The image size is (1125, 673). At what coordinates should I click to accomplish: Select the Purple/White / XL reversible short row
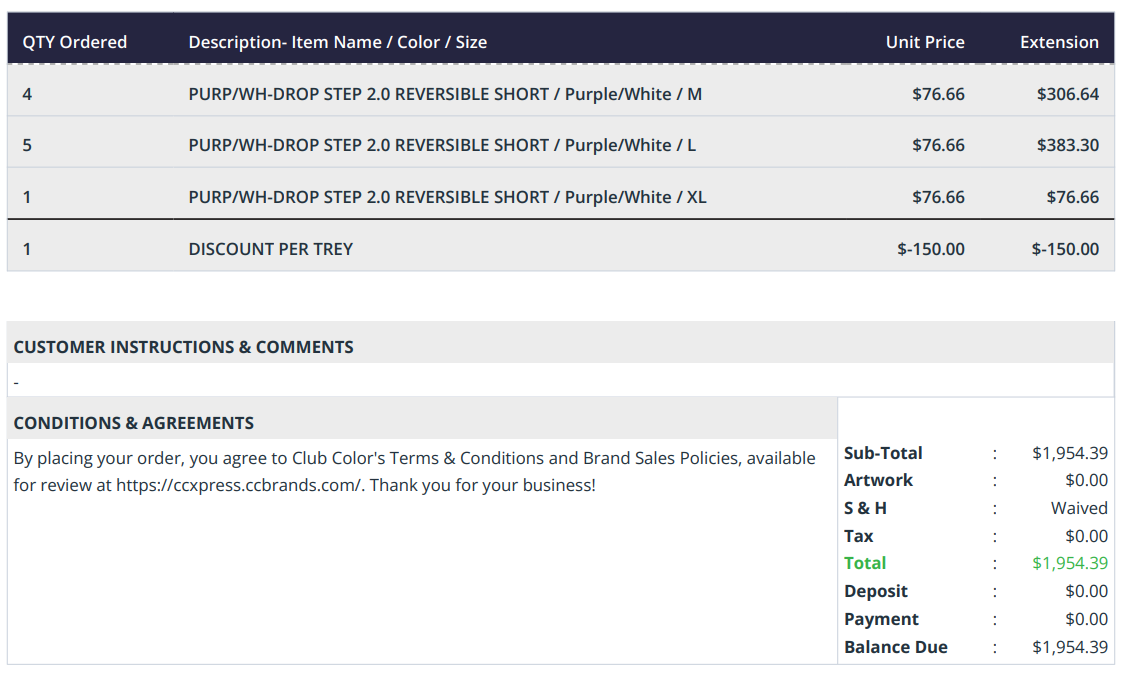click(x=560, y=197)
